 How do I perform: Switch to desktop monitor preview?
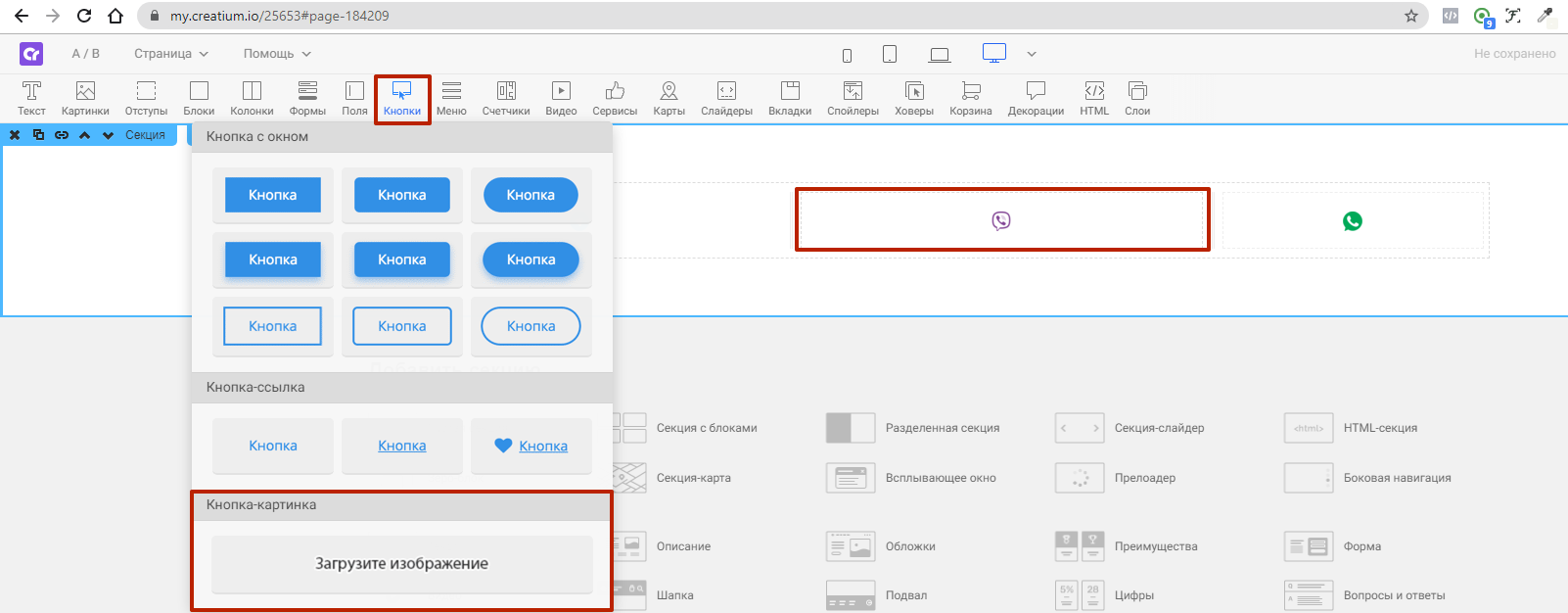(x=994, y=53)
